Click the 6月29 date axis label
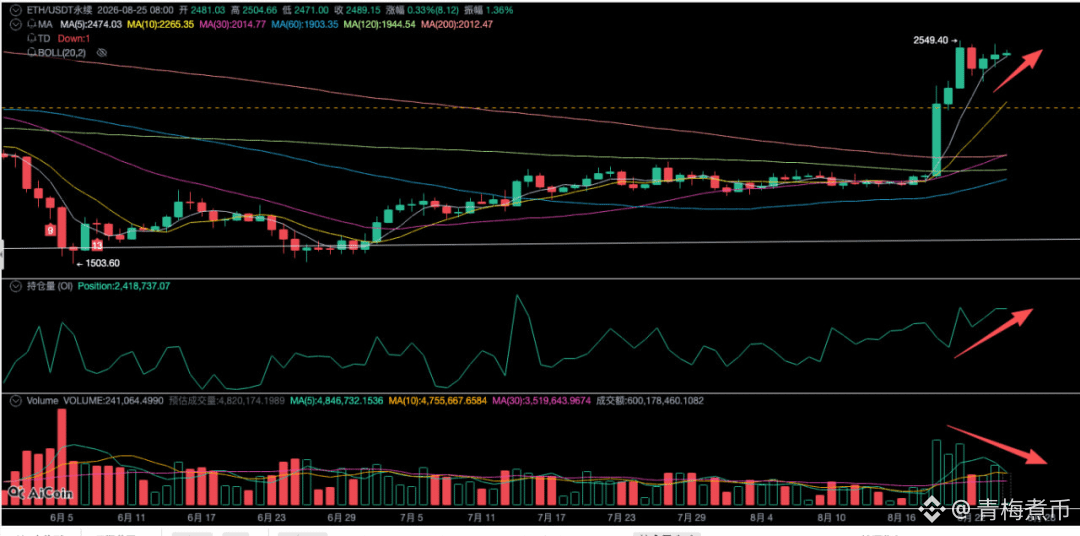Screen dimensions: 1080x536 pyautogui.click(x=340, y=517)
